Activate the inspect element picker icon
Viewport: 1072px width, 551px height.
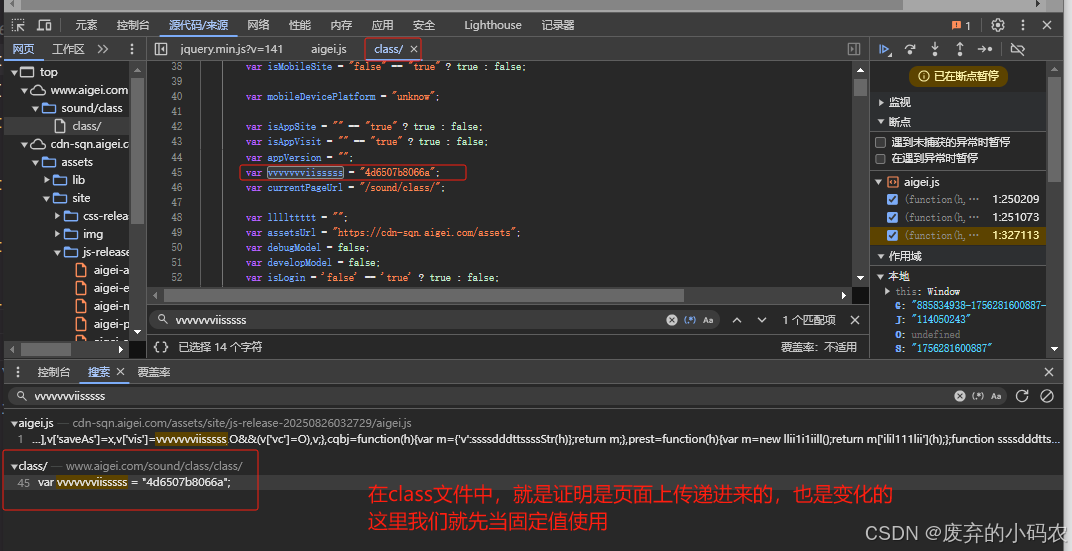point(18,25)
